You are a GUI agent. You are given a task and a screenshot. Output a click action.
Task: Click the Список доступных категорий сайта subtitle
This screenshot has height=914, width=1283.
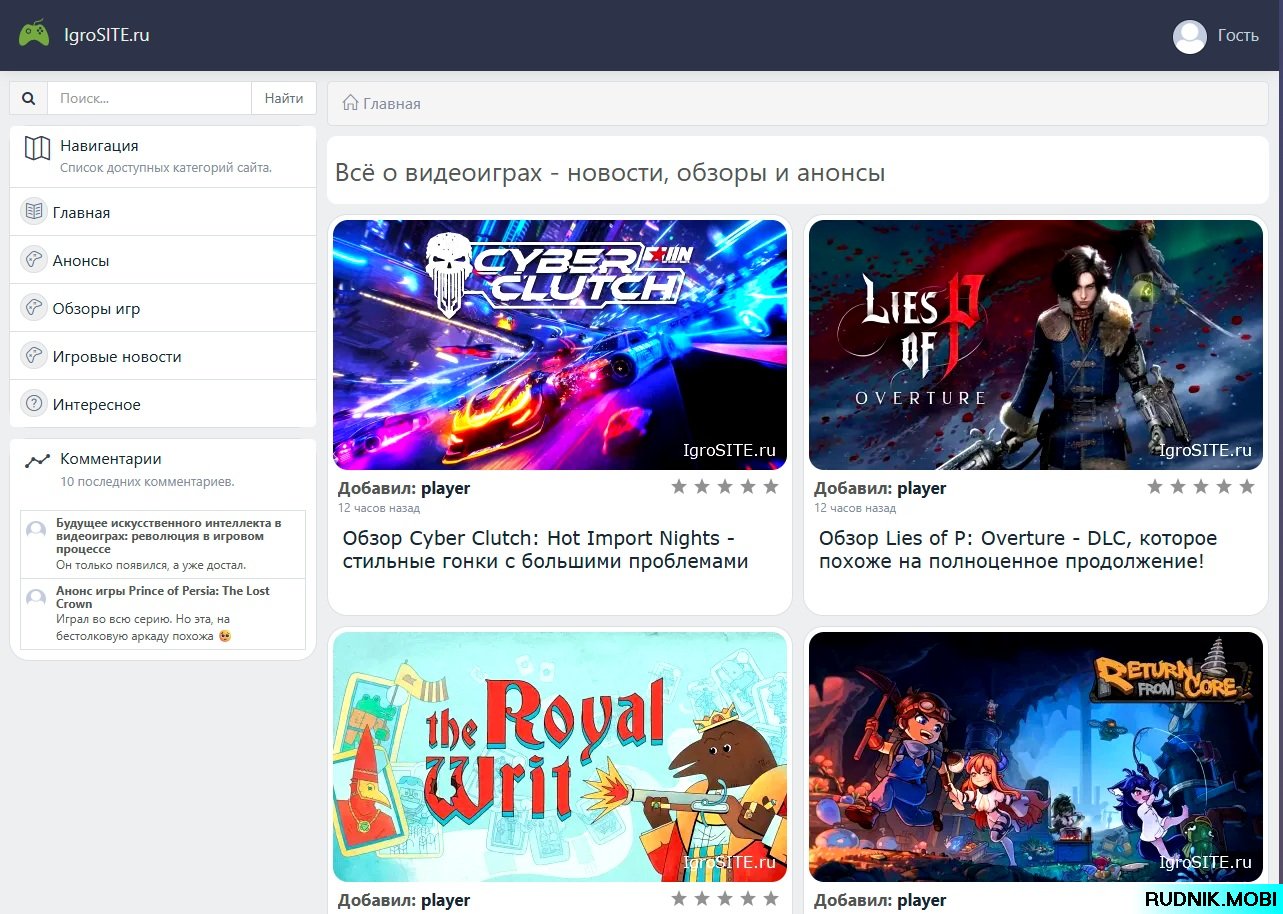tap(166, 168)
